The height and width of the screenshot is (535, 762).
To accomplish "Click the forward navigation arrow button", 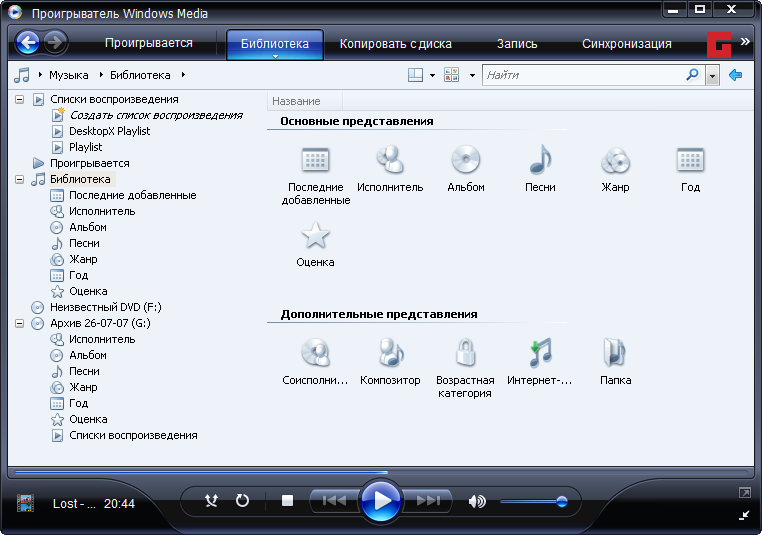I will coord(55,43).
